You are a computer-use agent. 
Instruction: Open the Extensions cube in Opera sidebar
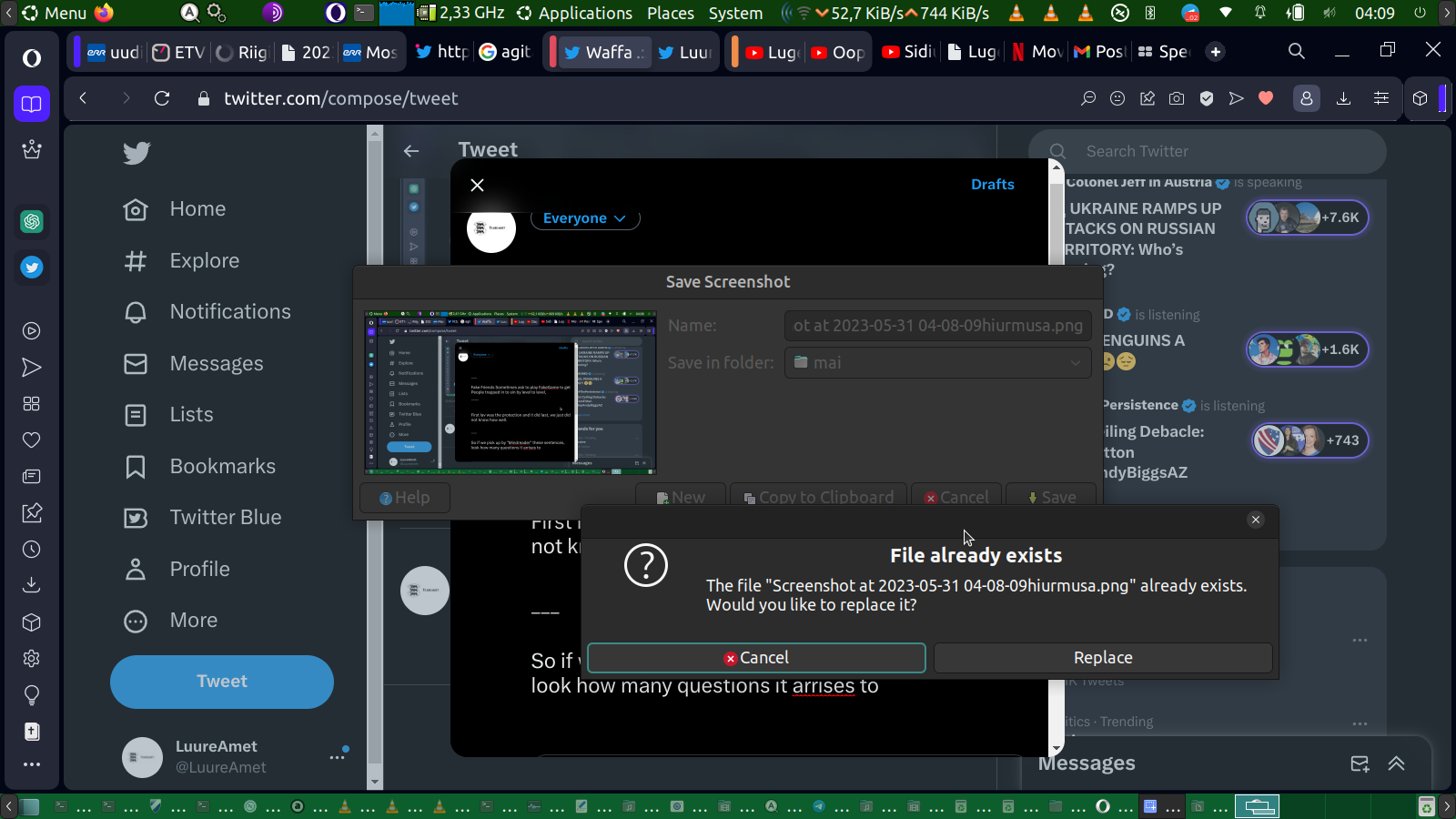click(x=32, y=622)
